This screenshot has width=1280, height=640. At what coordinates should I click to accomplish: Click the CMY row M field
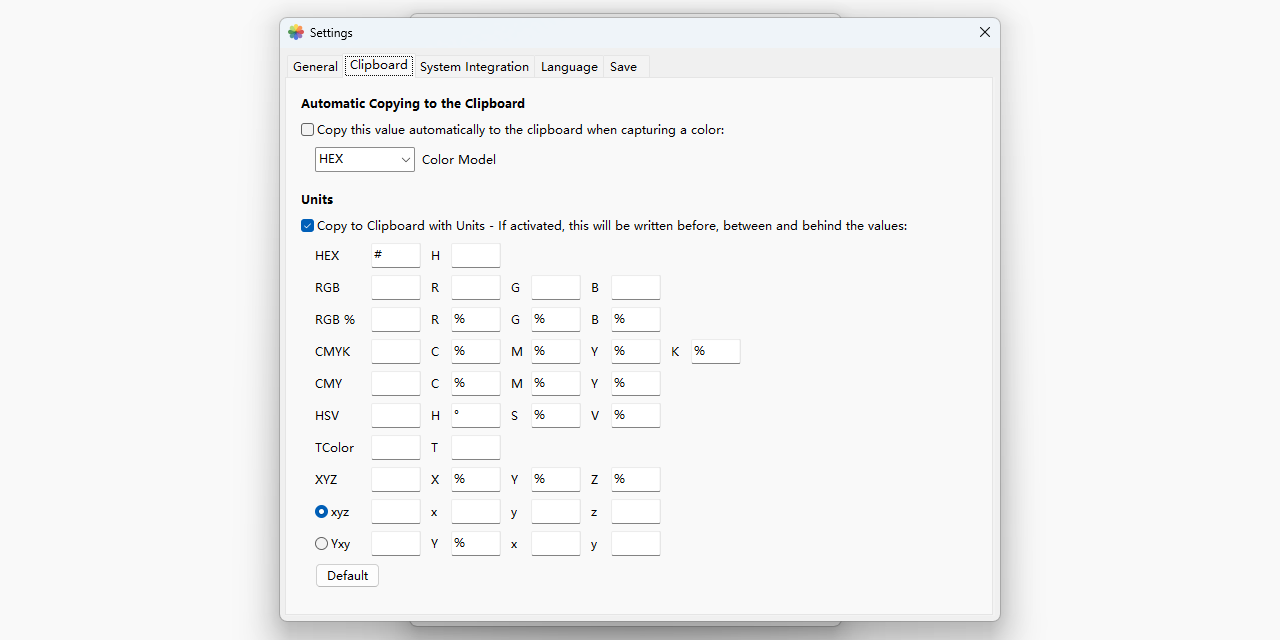click(556, 384)
